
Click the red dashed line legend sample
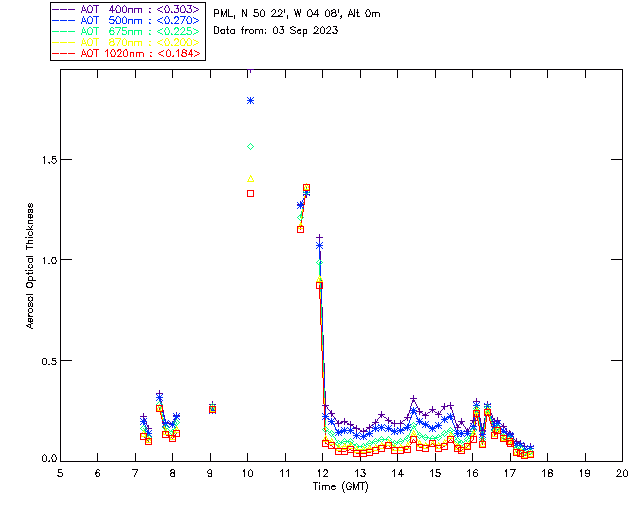(64, 53)
